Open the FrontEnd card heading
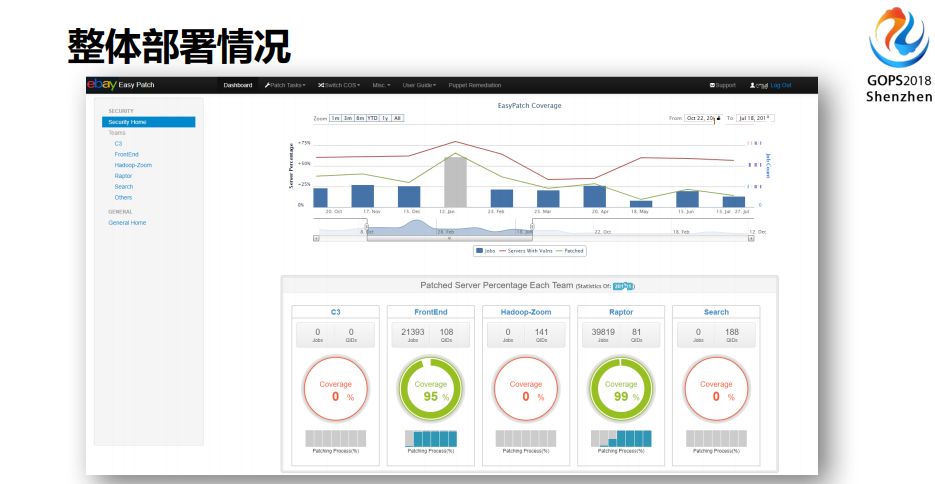Screen dimensions: 935x484 (x=431, y=312)
